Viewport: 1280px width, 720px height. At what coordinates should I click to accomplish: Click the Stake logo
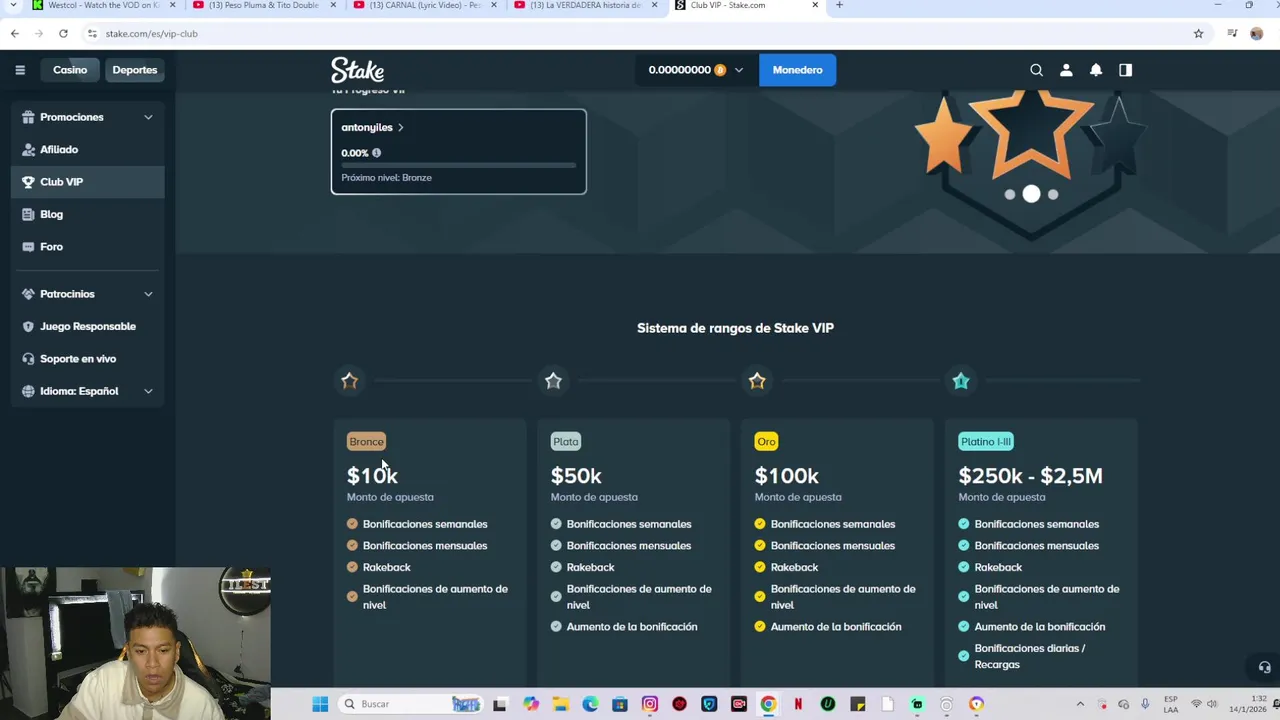click(358, 70)
